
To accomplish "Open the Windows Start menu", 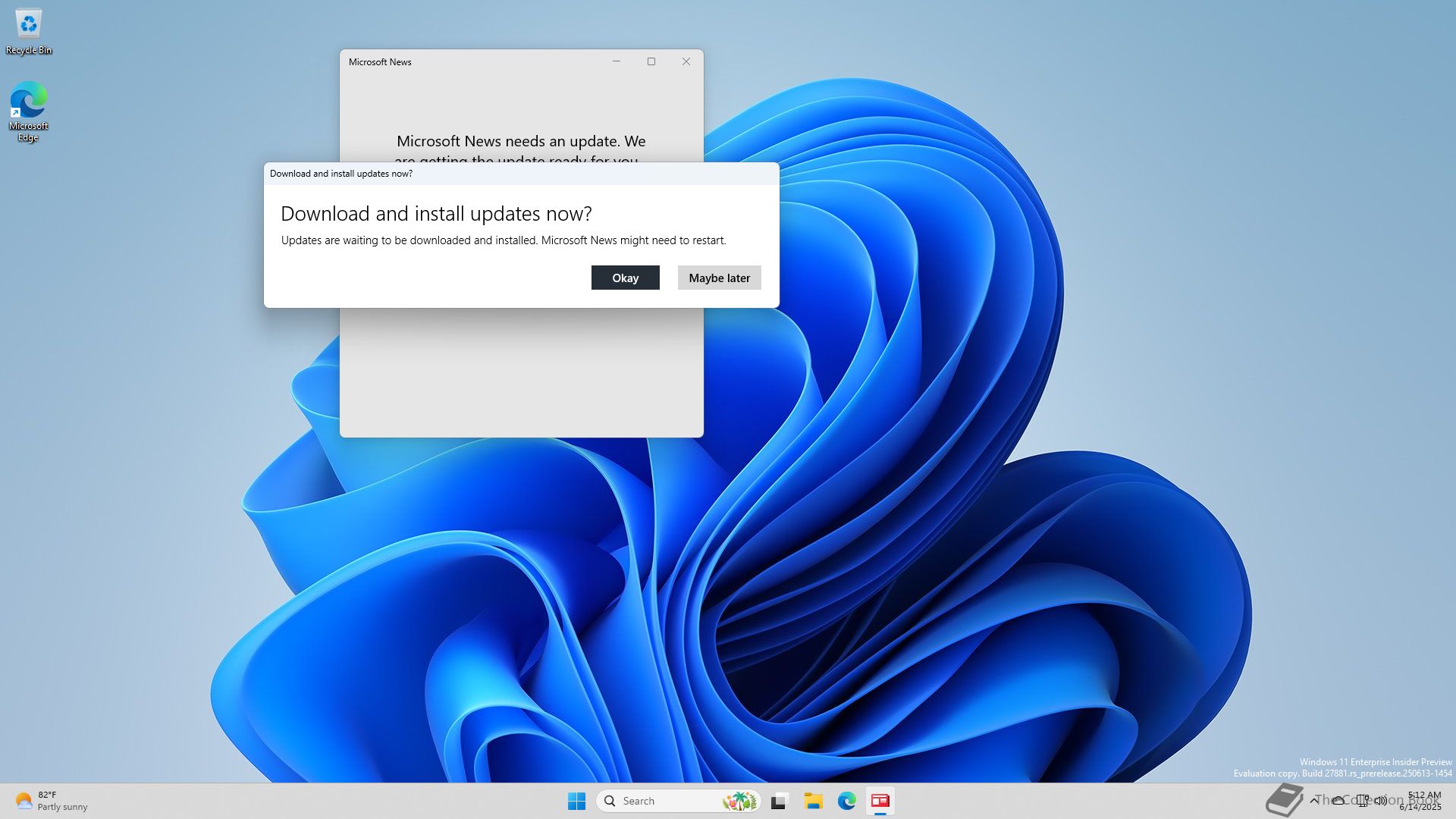I will 576,801.
